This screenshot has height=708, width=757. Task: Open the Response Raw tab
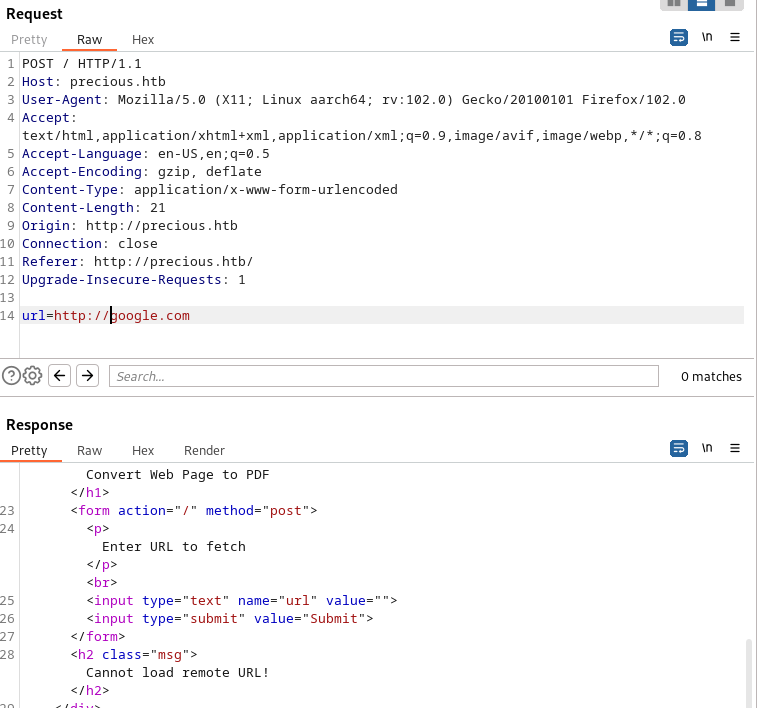click(89, 450)
